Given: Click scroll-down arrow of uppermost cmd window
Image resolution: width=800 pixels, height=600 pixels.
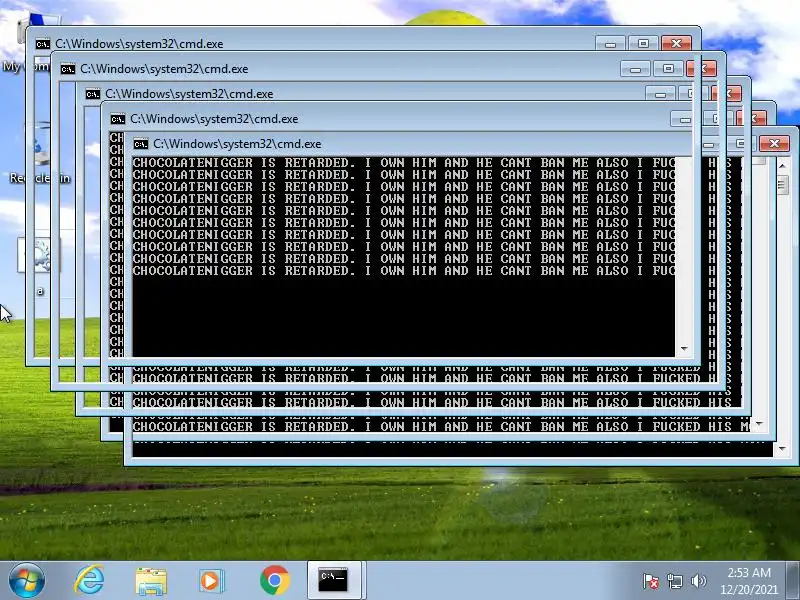Looking at the screenshot, I should click(684, 349).
